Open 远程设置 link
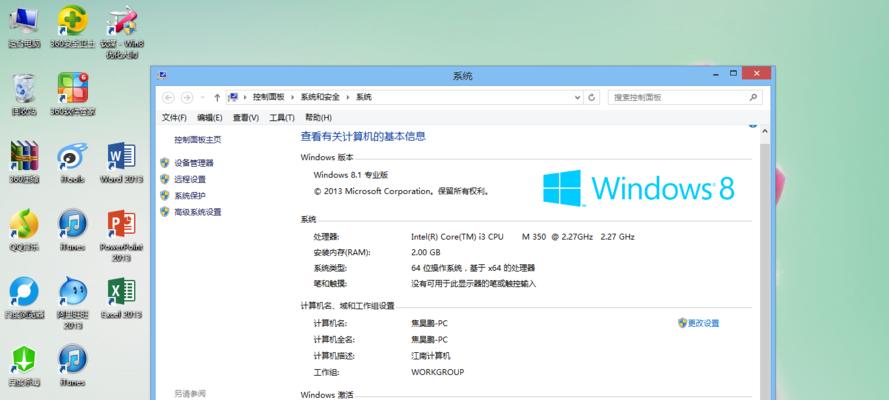This screenshot has width=889, height=400. coord(190,180)
